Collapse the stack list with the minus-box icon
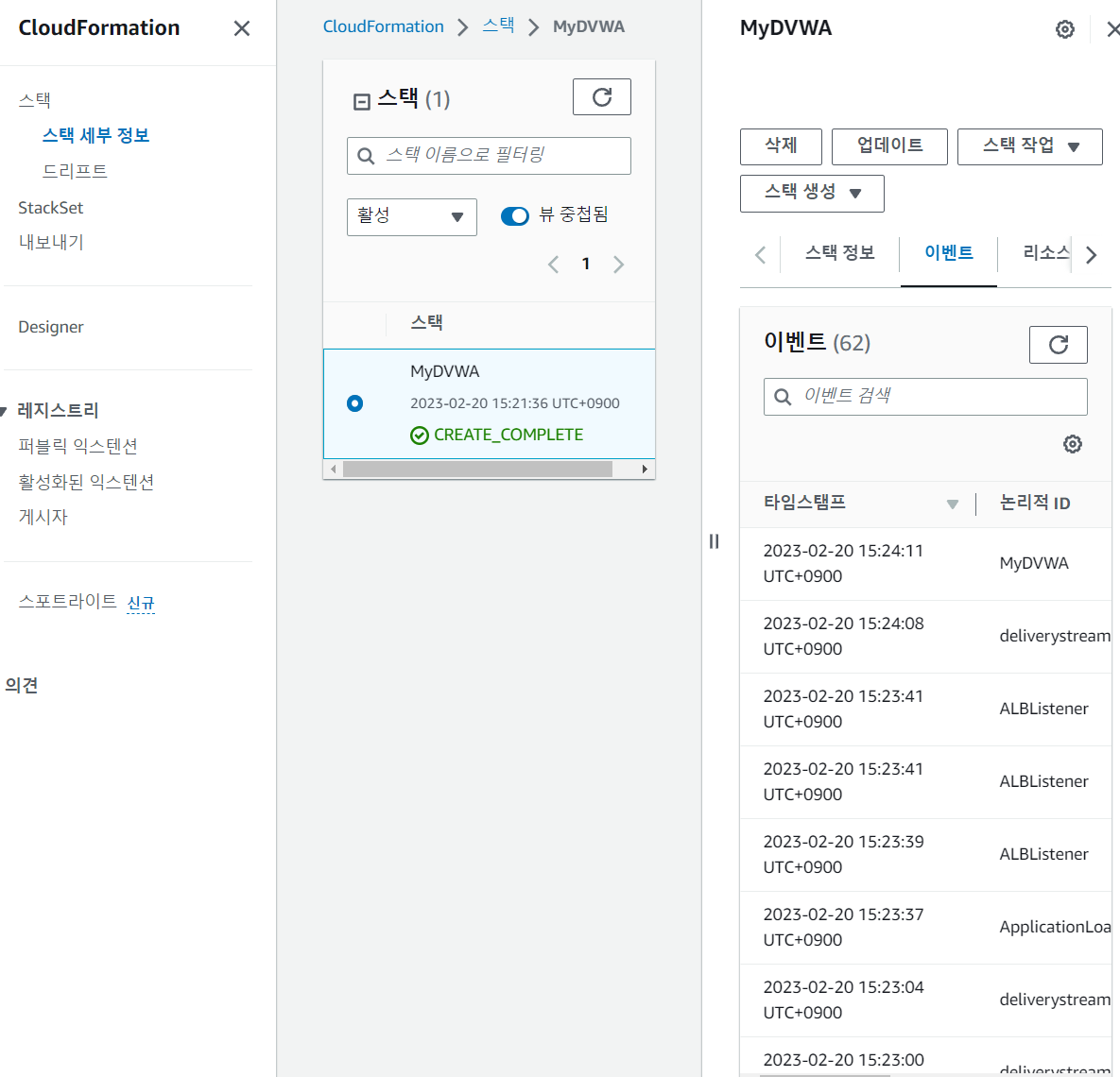The height and width of the screenshot is (1077, 1120). pos(361,101)
